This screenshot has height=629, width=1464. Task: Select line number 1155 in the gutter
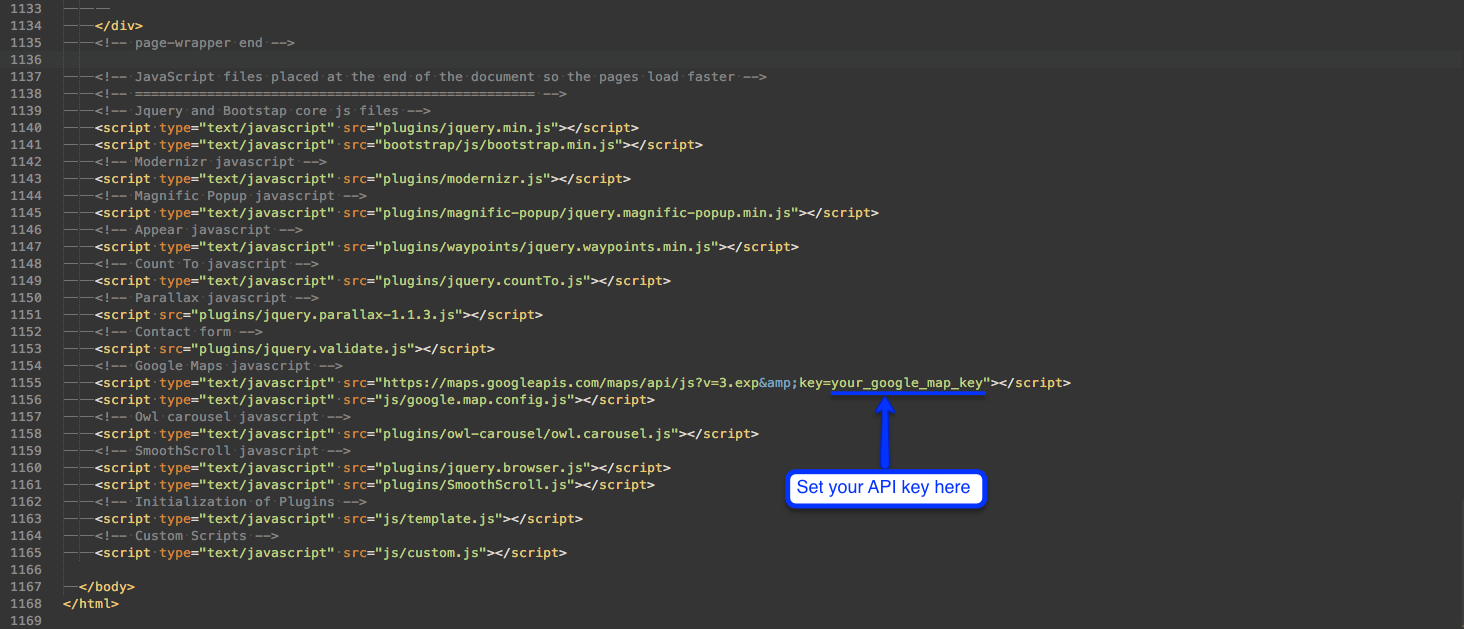(x=25, y=383)
